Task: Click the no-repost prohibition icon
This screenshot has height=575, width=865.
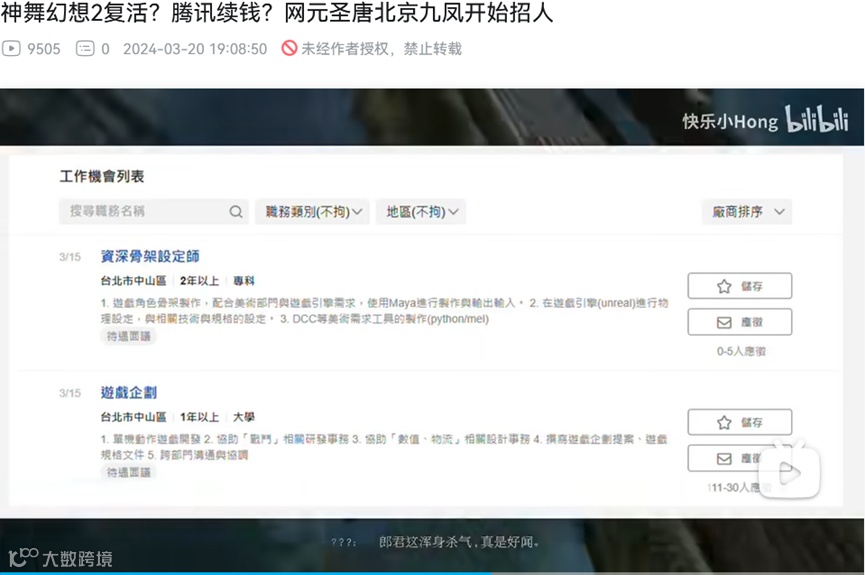Action: (x=289, y=48)
